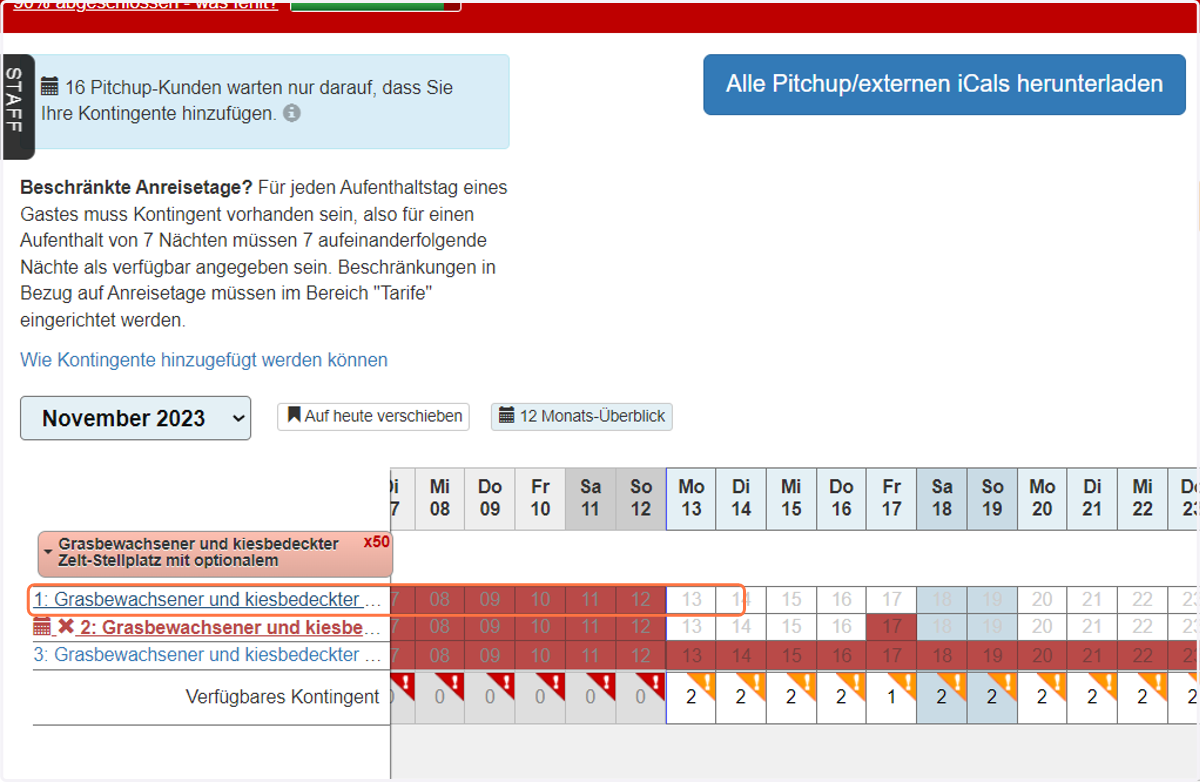Click day 15 cell in pitch 1 row

pos(791,600)
